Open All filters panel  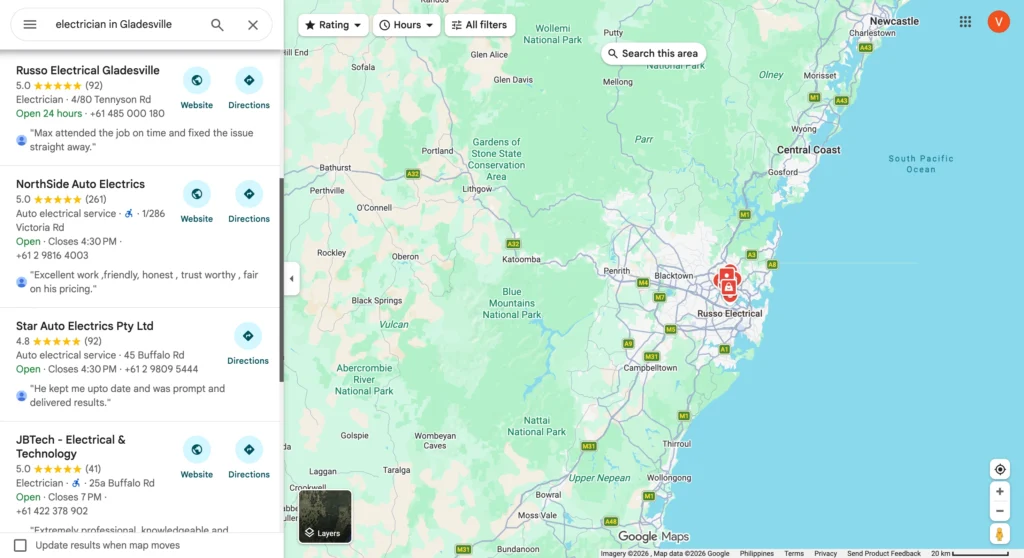click(x=479, y=25)
